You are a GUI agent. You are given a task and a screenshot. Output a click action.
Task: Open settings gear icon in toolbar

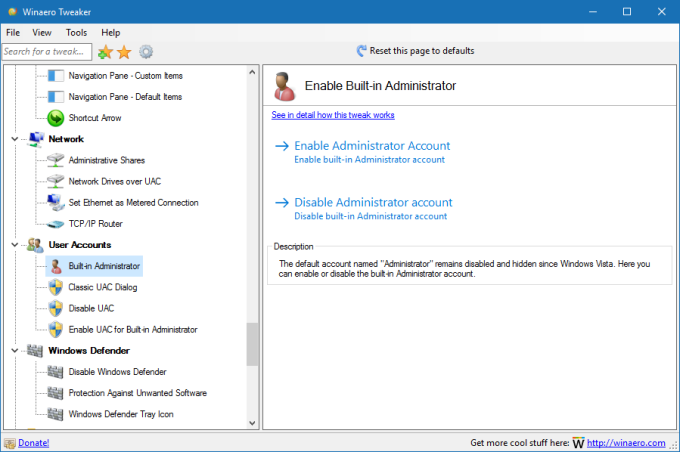pyautogui.click(x=146, y=52)
